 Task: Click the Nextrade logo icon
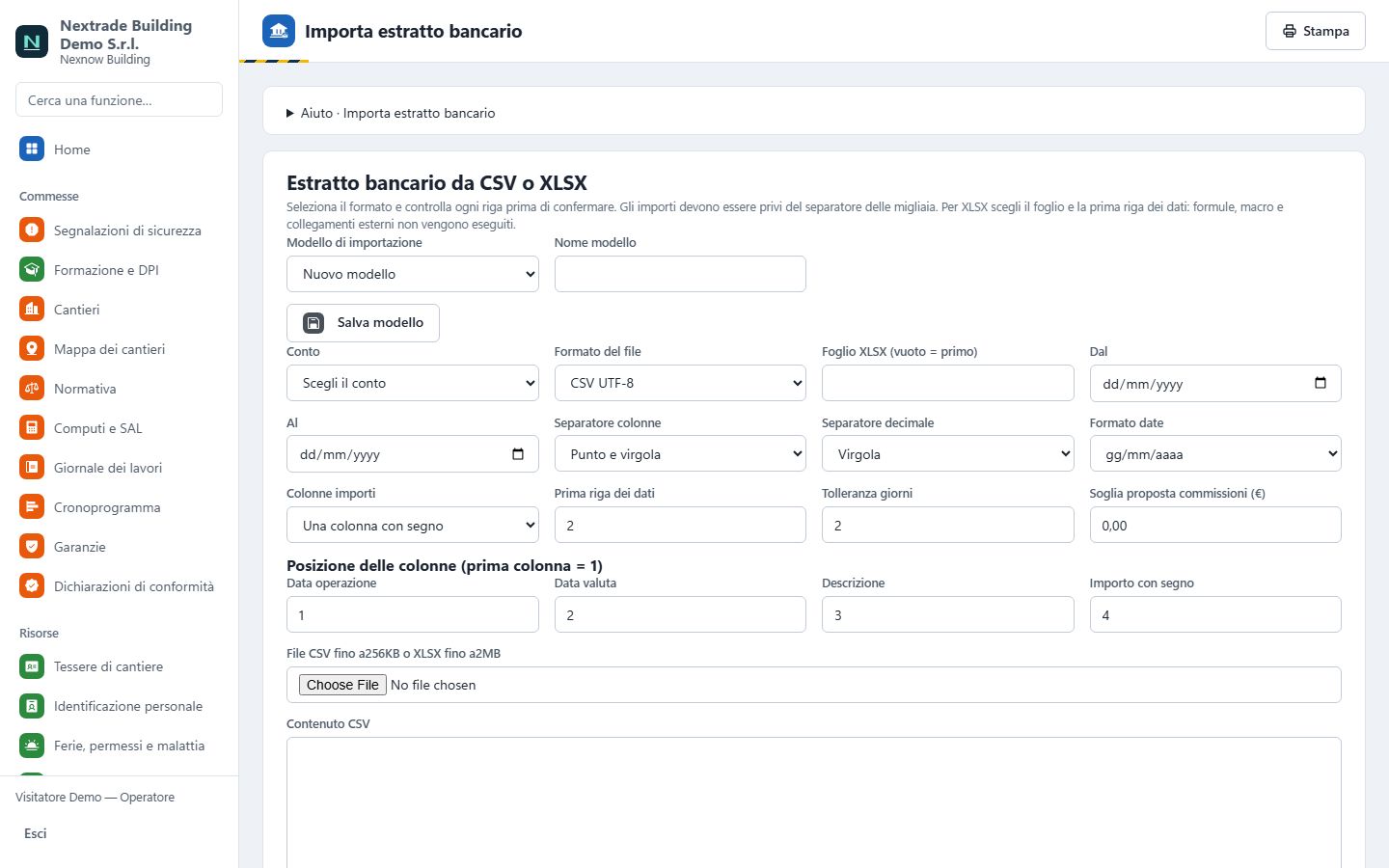pos(32,41)
